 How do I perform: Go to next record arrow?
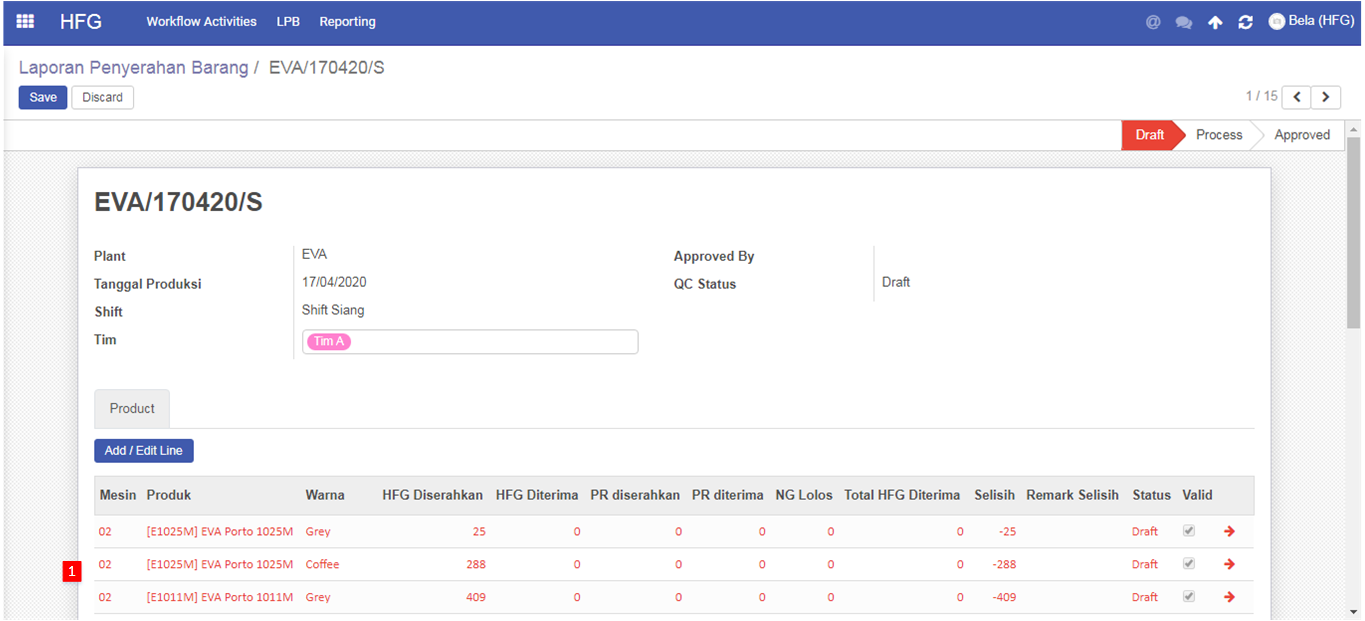coord(1326,97)
